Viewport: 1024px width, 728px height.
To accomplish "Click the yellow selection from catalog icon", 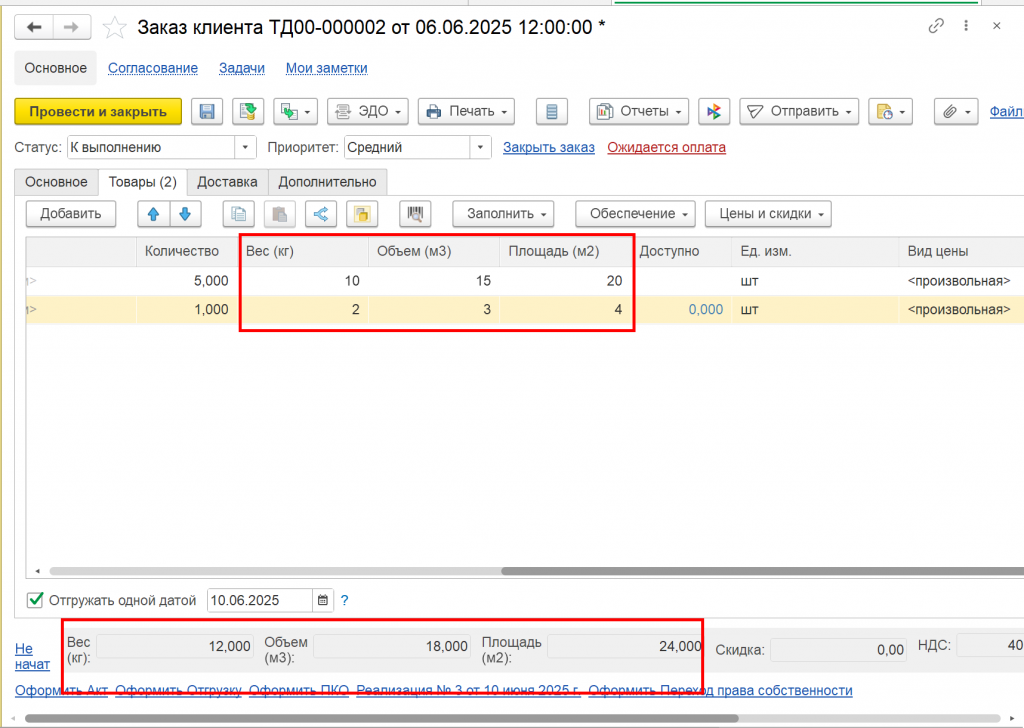I will pos(362,214).
